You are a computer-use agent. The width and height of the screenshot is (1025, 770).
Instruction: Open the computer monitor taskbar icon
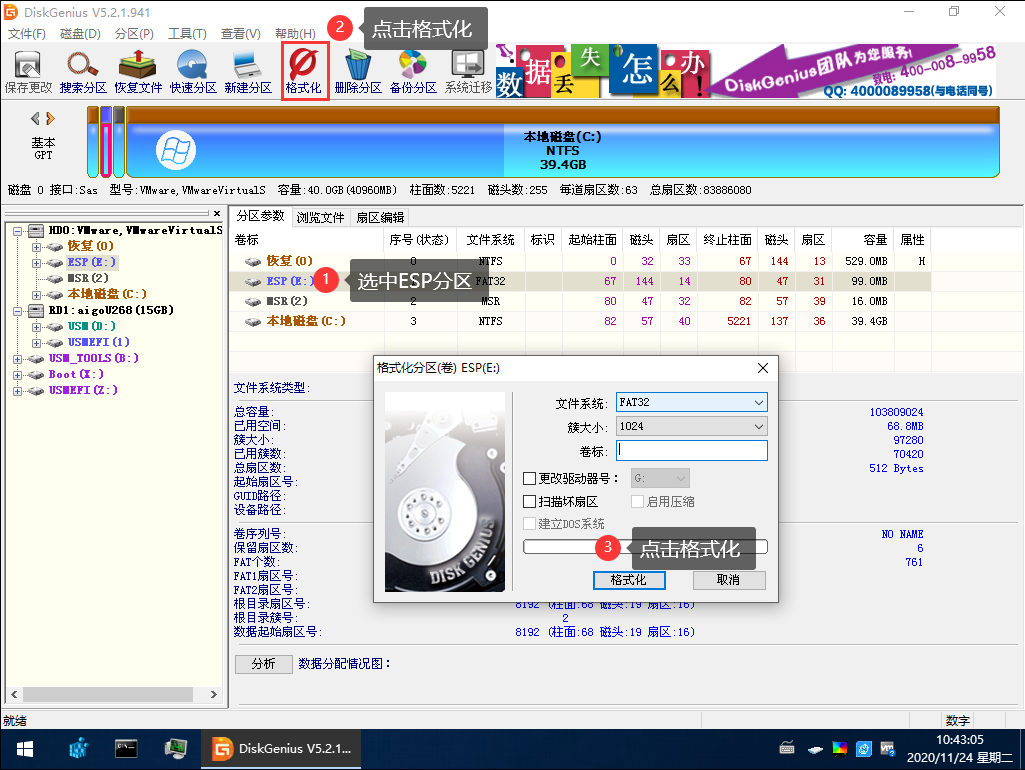[x=175, y=749]
